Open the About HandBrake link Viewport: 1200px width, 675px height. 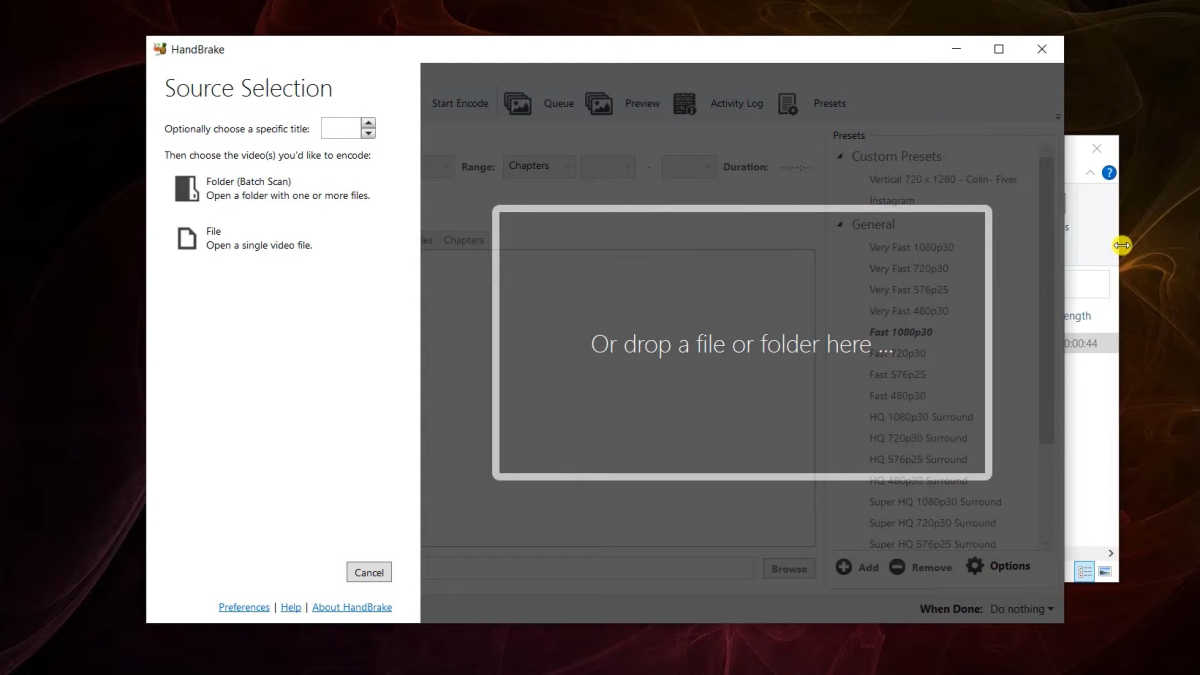pos(352,607)
